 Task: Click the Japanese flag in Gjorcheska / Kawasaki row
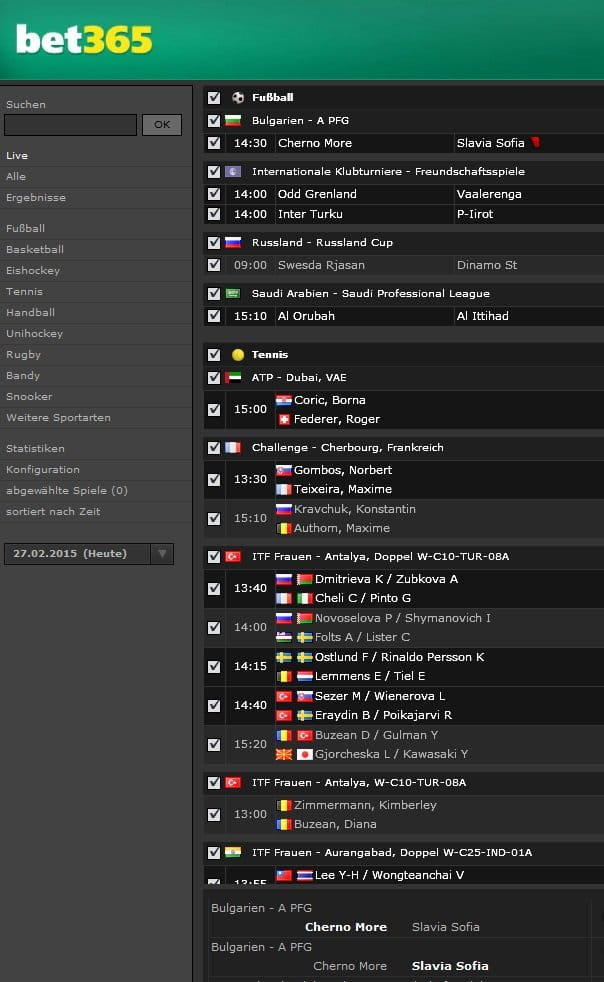[305, 754]
